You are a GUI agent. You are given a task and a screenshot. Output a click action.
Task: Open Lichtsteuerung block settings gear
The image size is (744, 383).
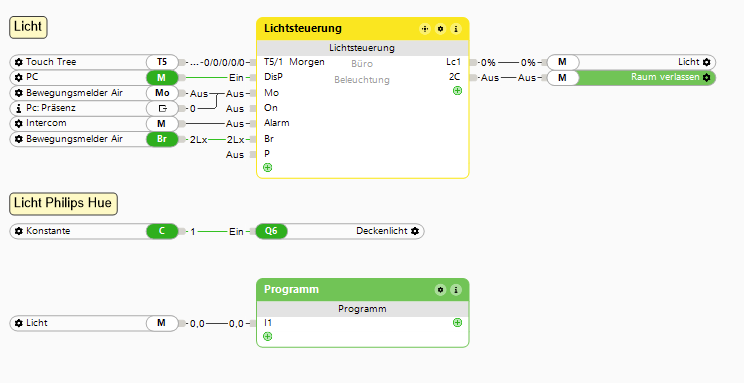[x=440, y=29]
